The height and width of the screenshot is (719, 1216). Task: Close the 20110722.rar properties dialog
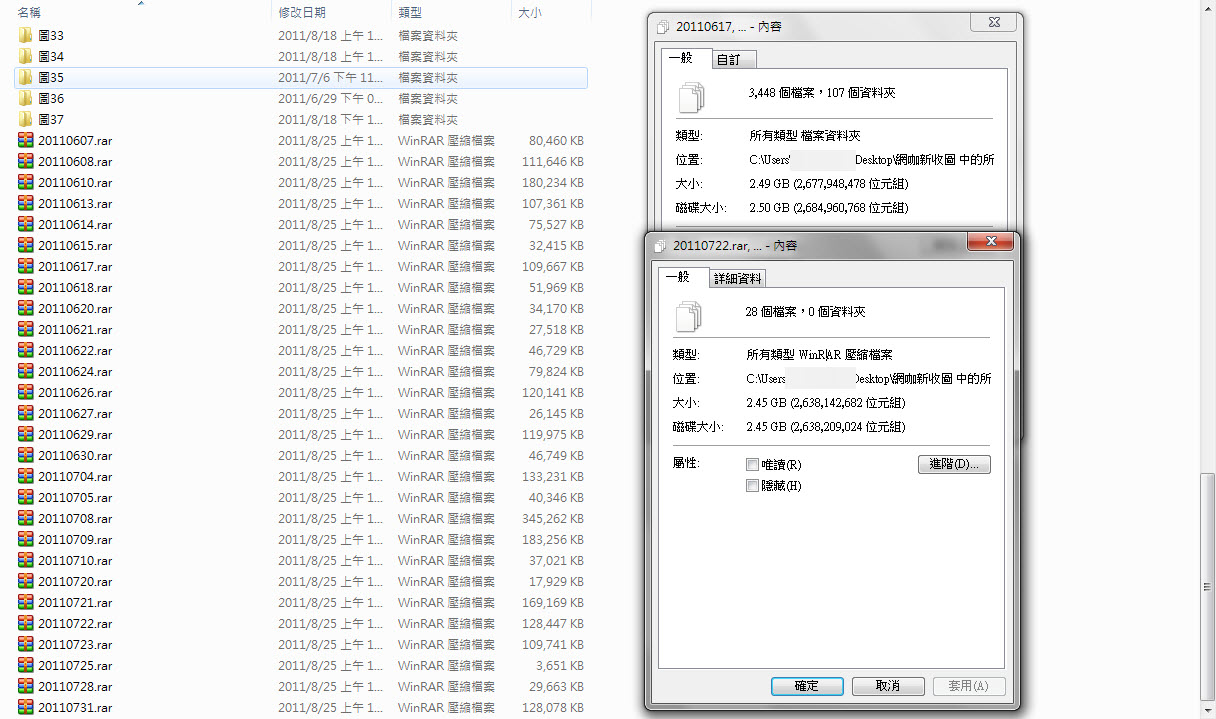(991, 242)
